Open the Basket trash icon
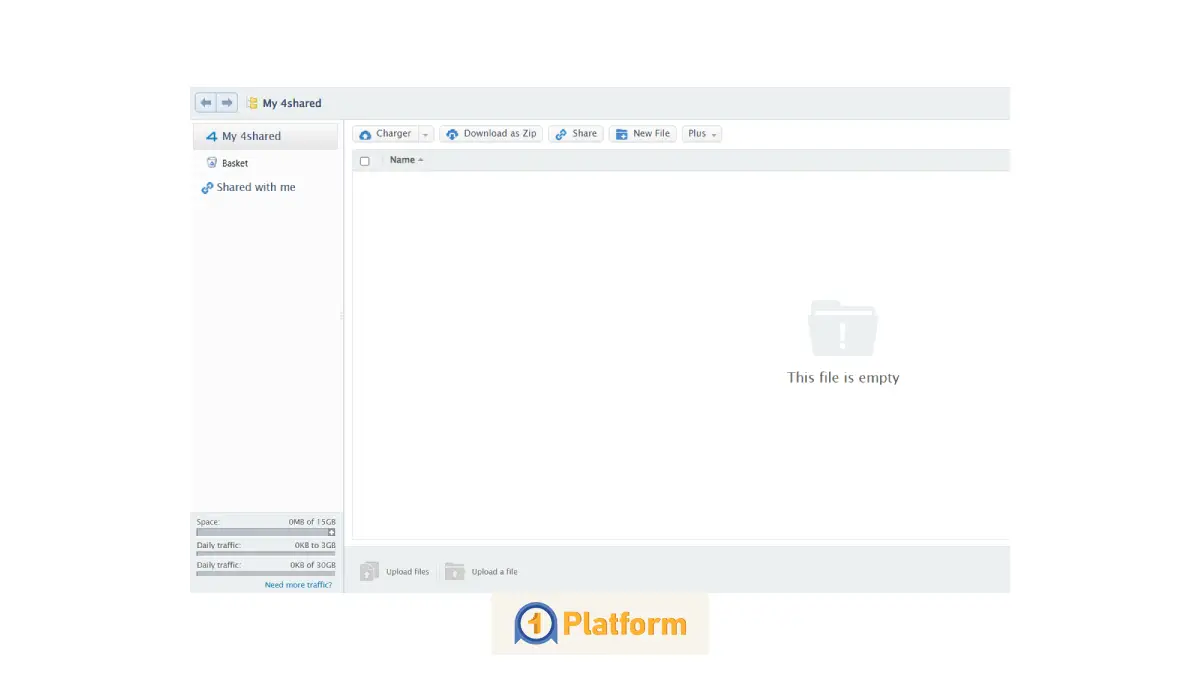 (211, 163)
